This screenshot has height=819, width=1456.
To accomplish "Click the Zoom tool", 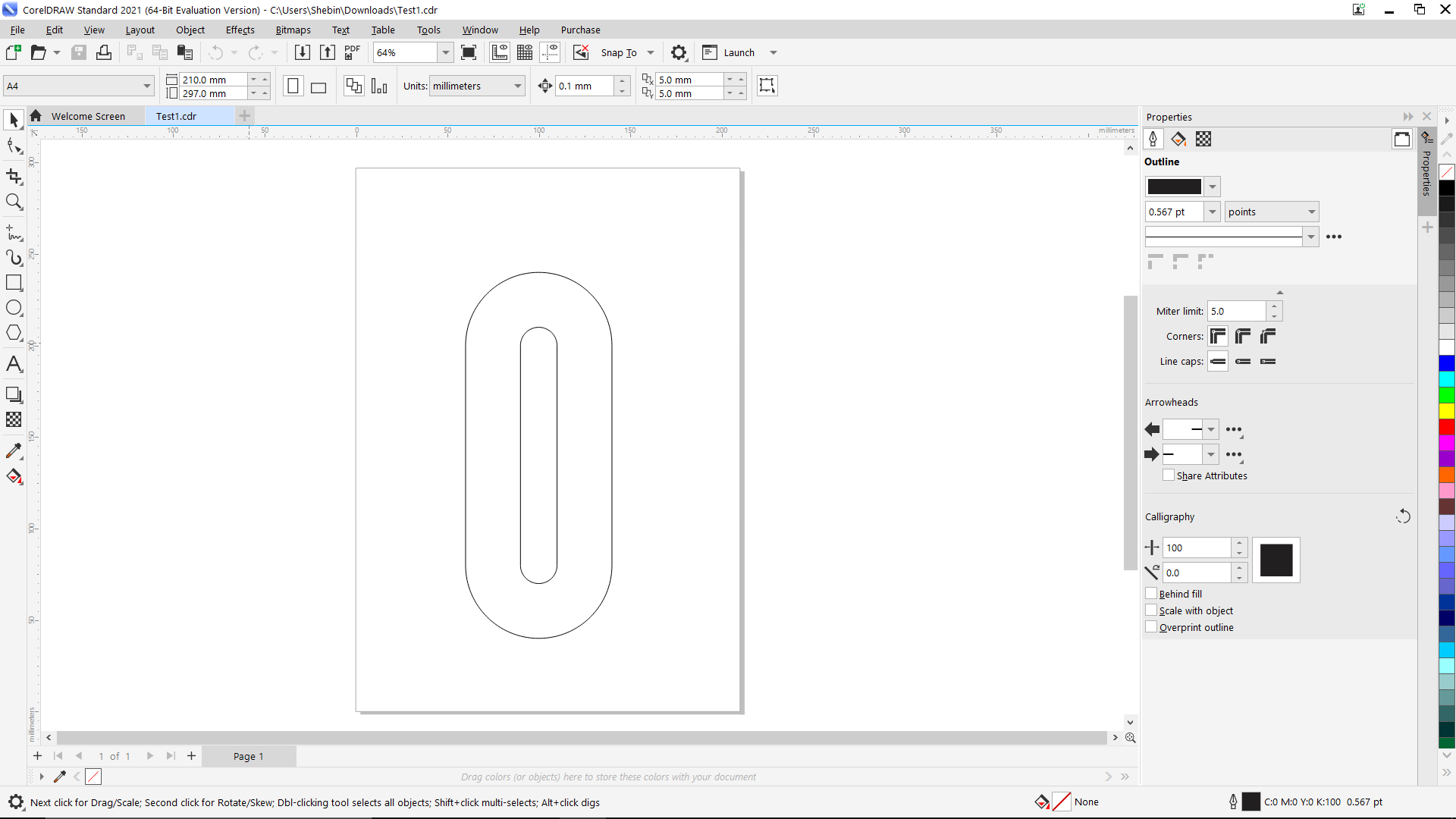I will pos(14,203).
